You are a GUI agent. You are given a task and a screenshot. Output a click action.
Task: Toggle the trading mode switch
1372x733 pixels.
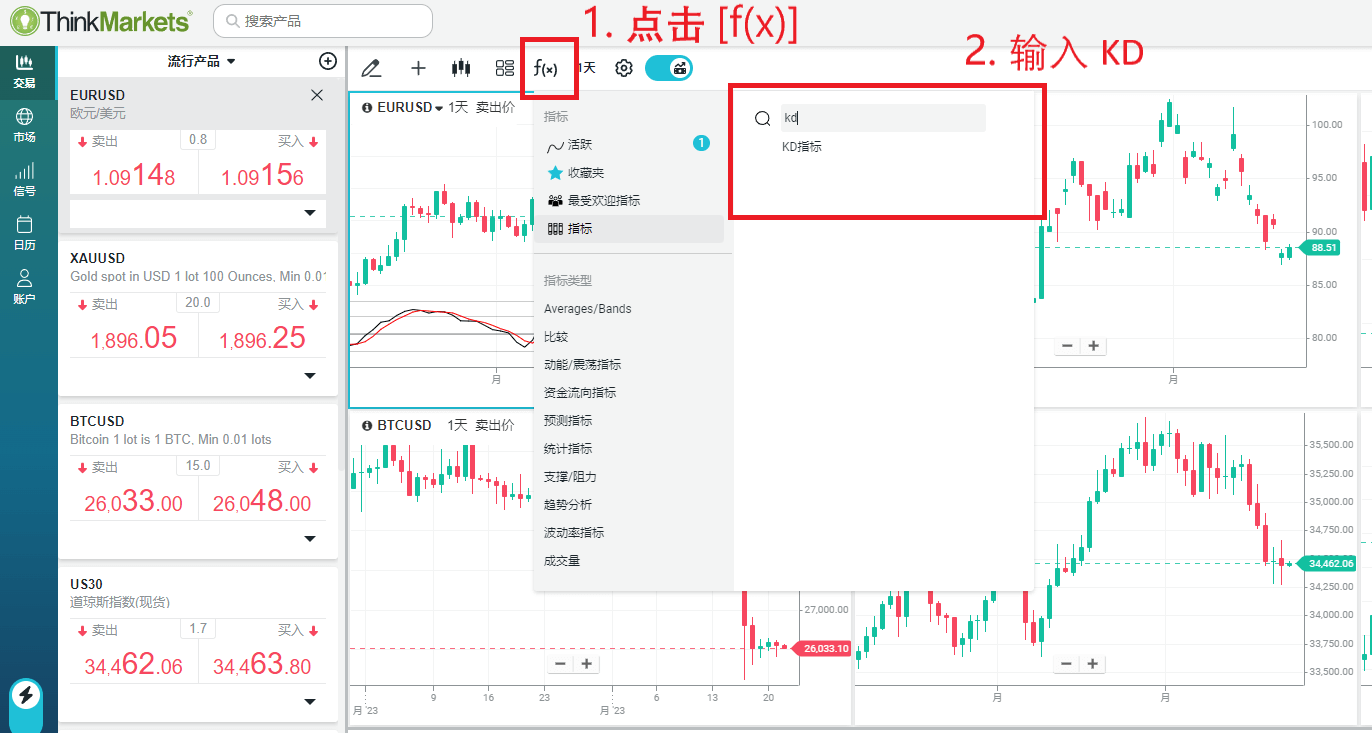[669, 68]
